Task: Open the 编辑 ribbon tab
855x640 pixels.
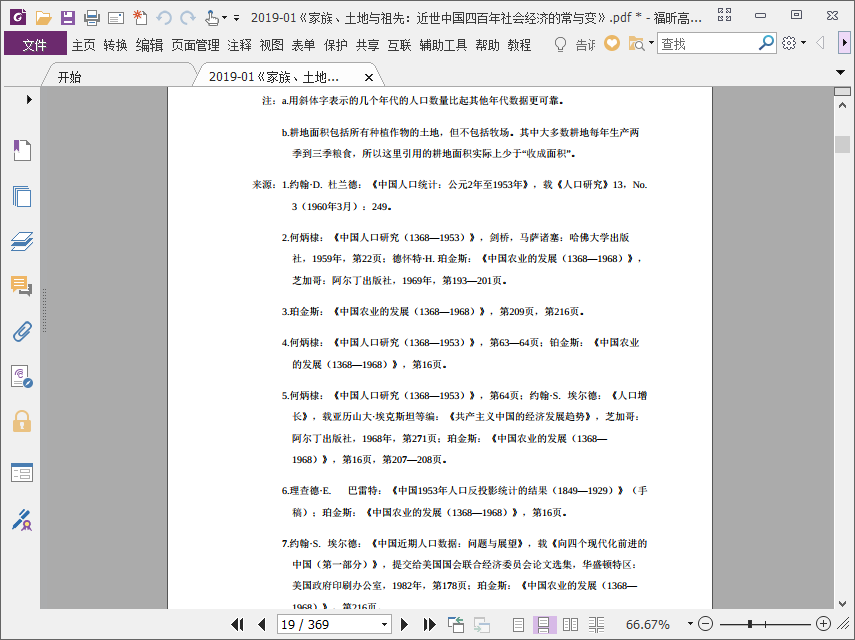Action: (149, 45)
